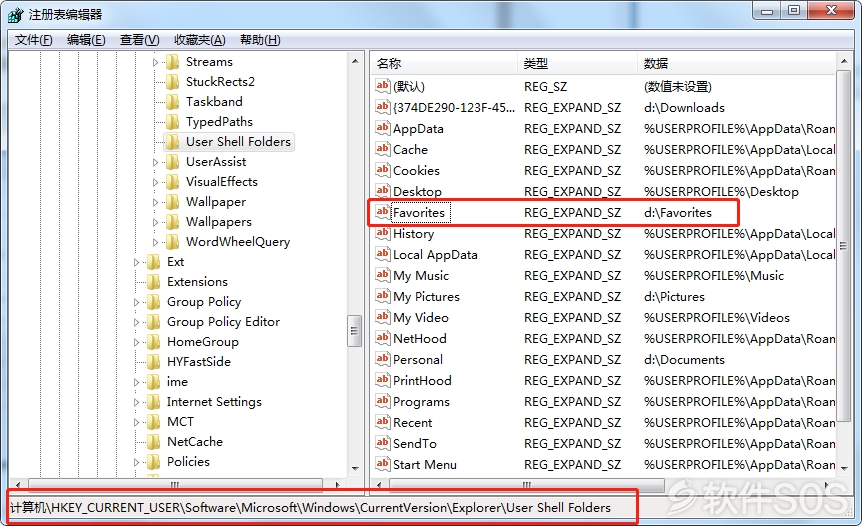Click the string icon beside History
Viewport: 862px width, 526px height.
click(383, 233)
